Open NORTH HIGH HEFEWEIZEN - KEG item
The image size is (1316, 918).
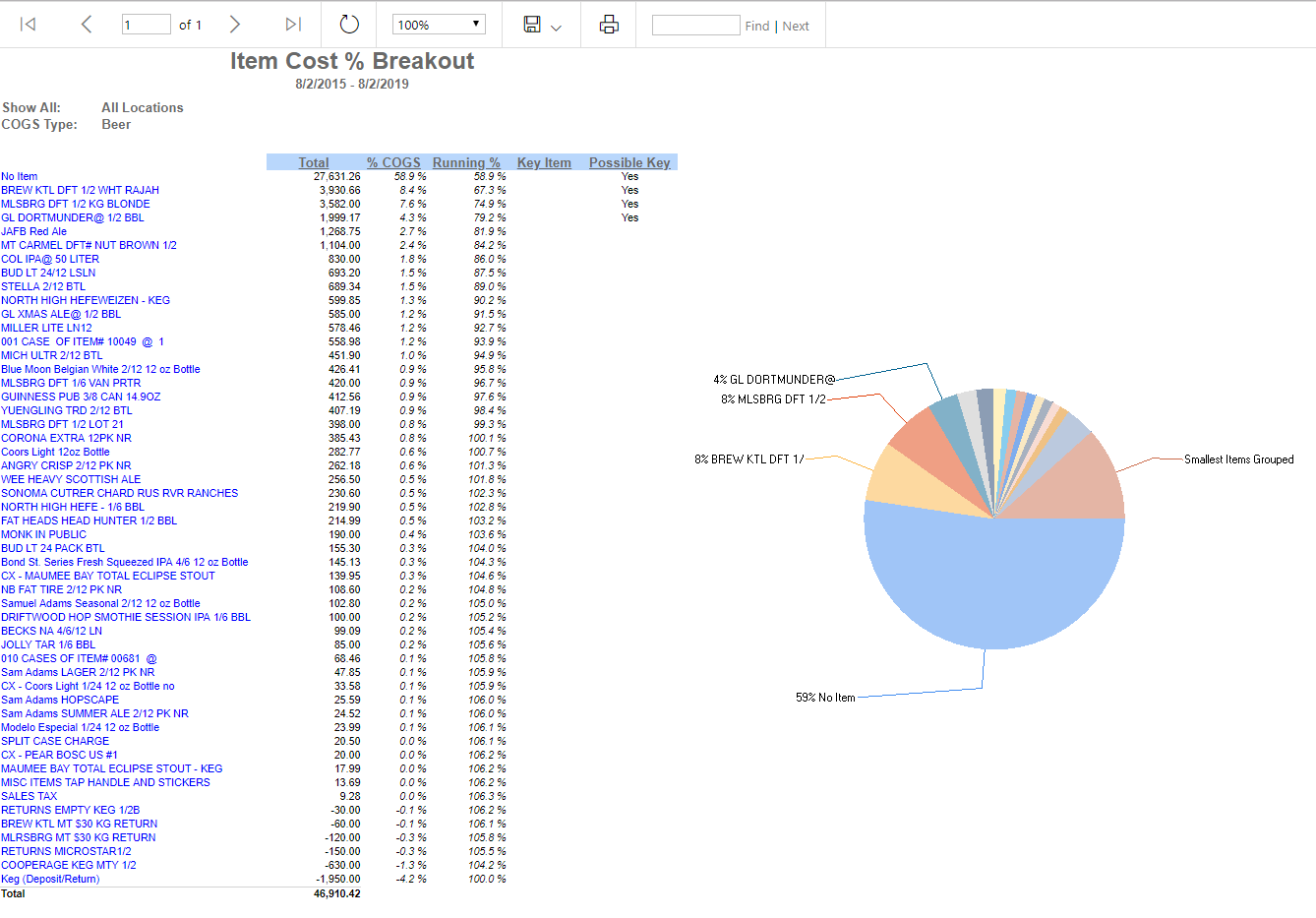coord(86,301)
